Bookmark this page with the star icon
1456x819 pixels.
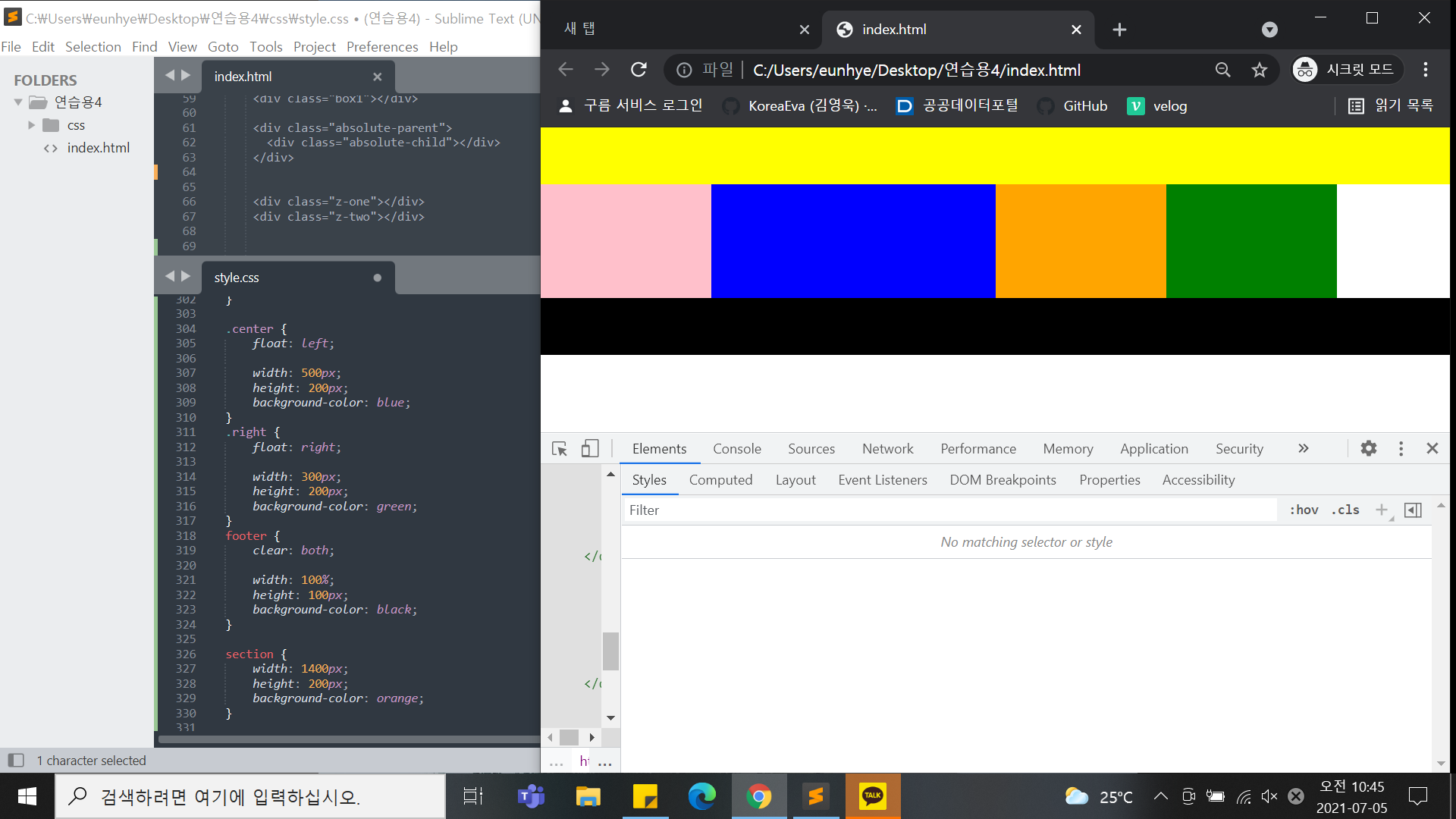coord(1260,70)
